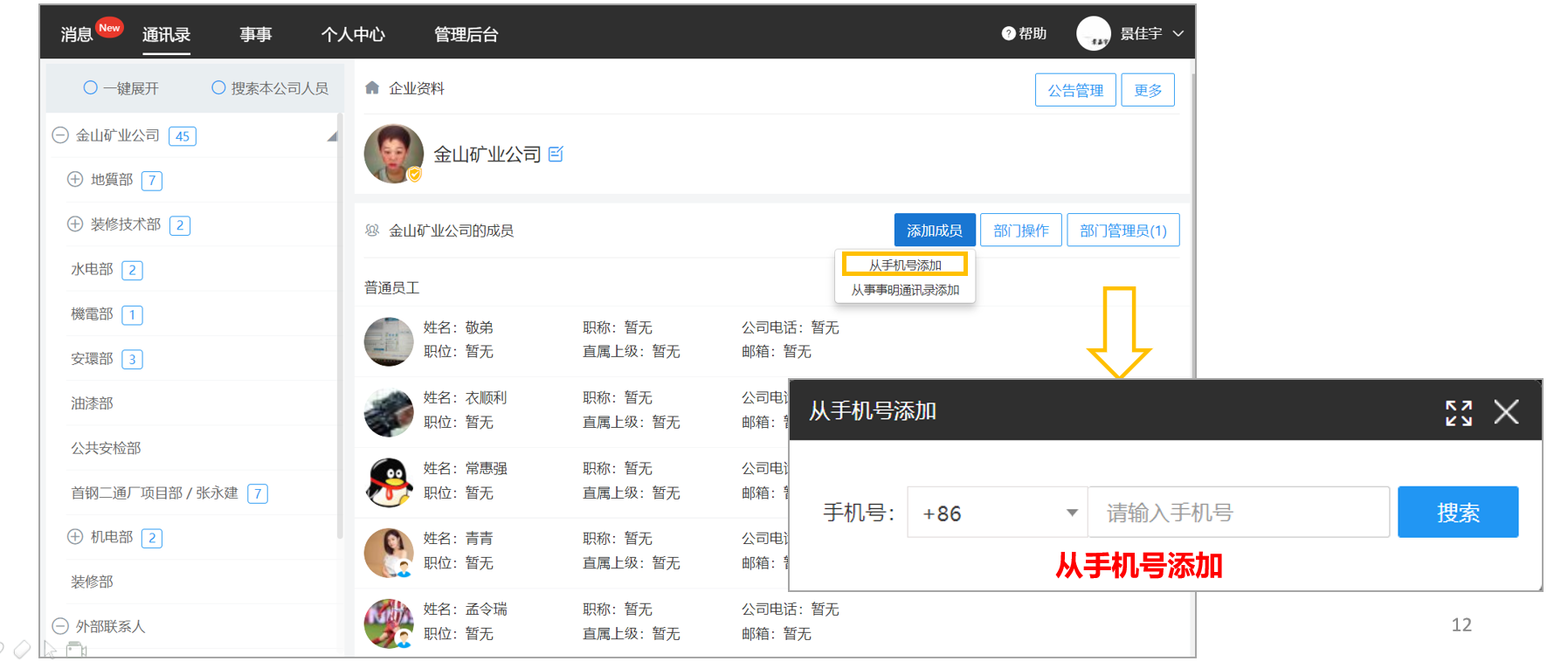This screenshot has height=668, width=1568.
Task: Collapse the 外部联系人 node
Action: click(60, 626)
